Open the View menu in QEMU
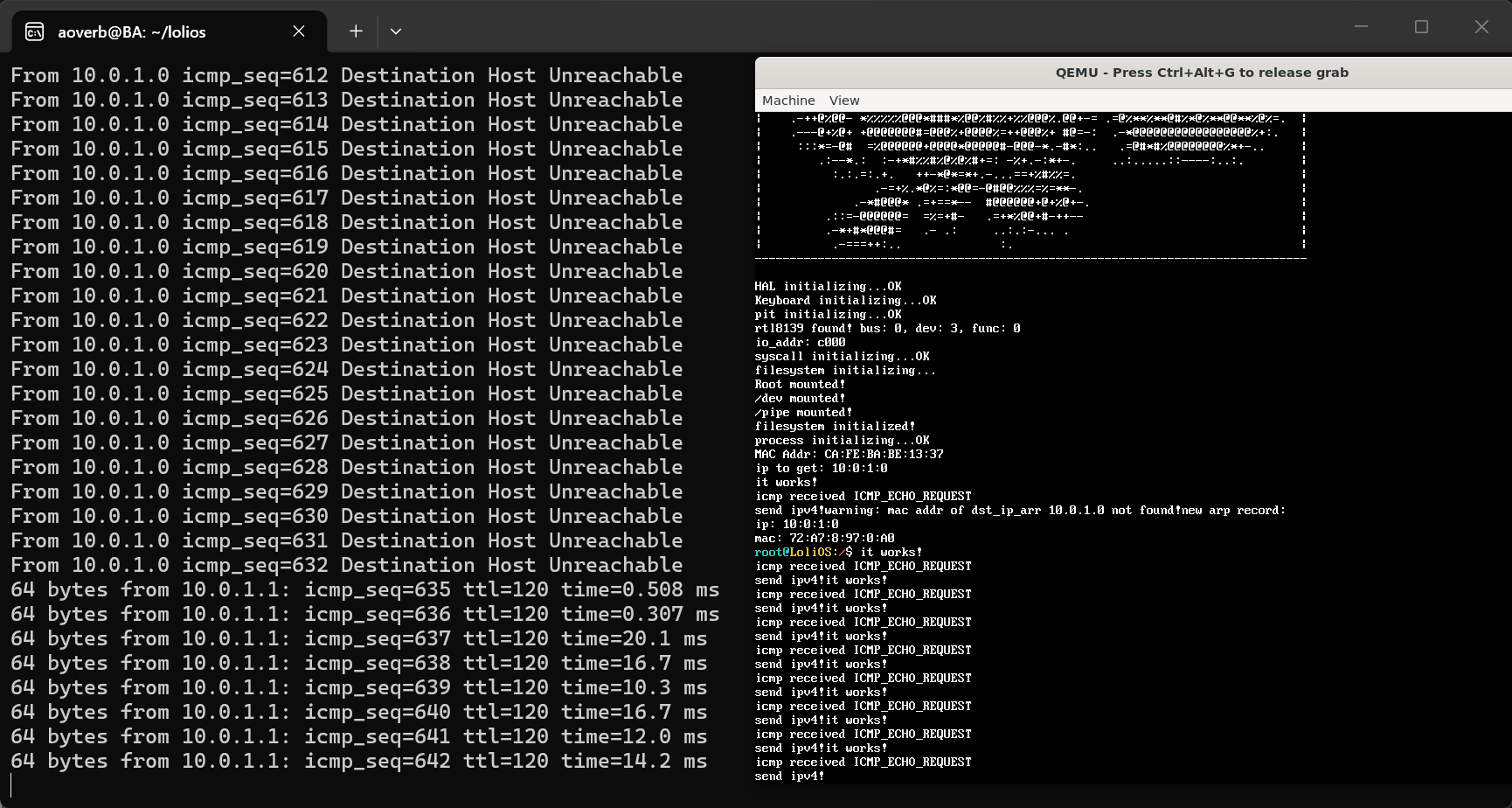1512x808 pixels. click(843, 101)
